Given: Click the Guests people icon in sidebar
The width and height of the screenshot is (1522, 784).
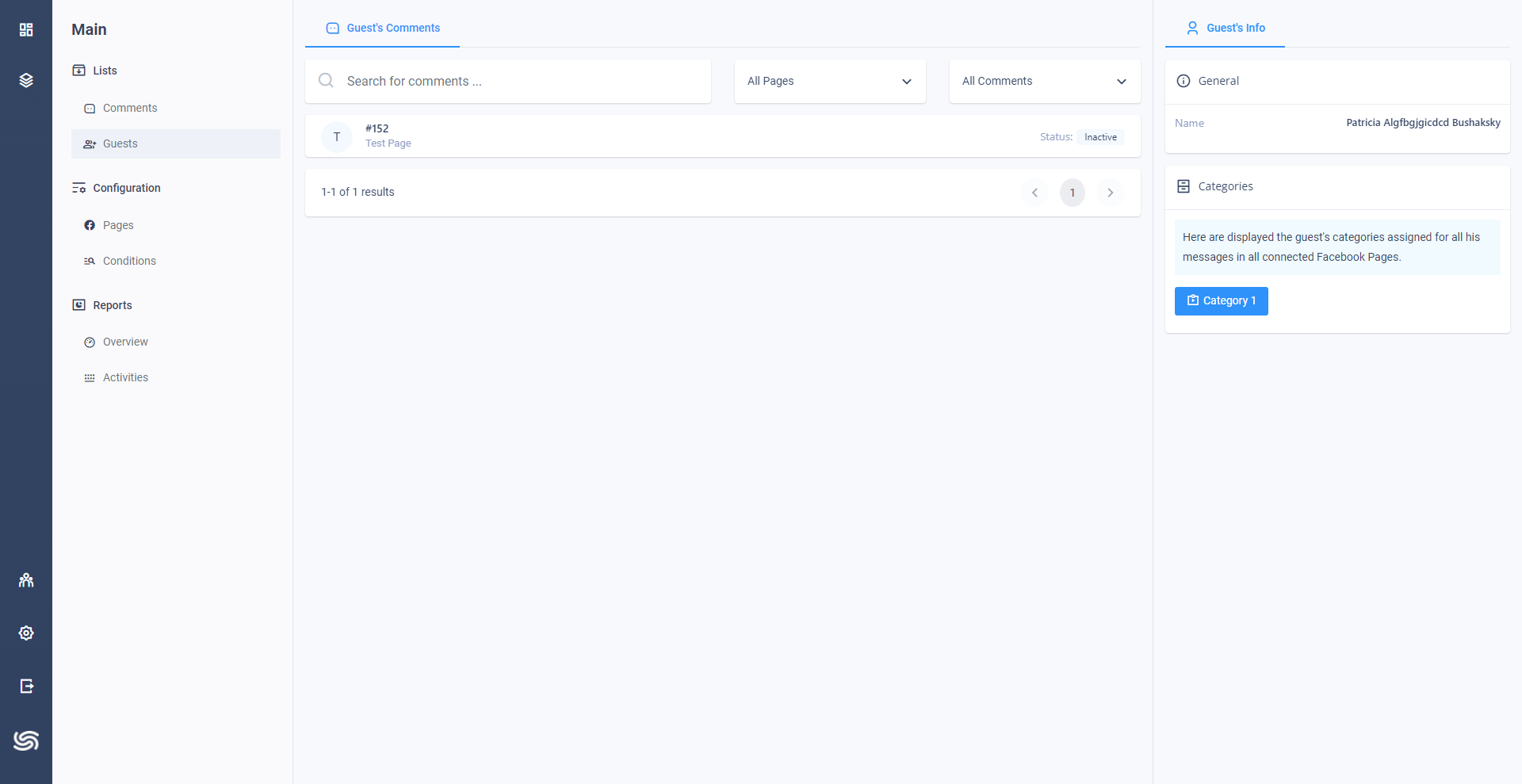Looking at the screenshot, I should pos(90,144).
